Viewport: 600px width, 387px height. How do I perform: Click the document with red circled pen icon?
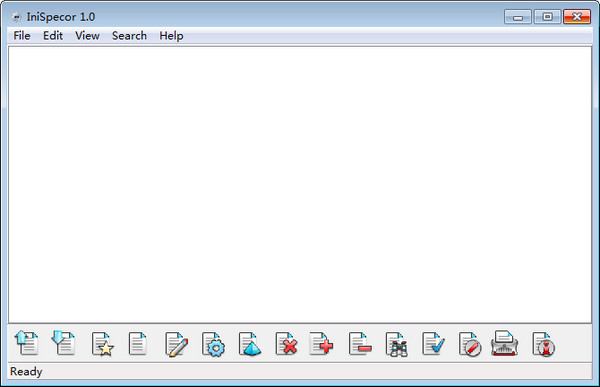[470, 344]
